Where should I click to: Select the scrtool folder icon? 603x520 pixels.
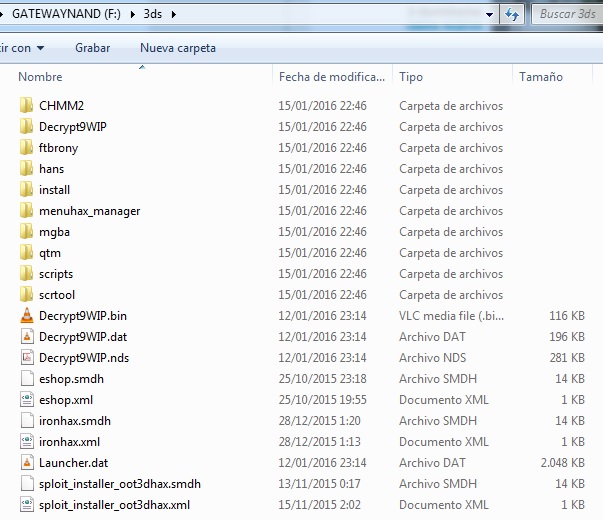[27, 295]
